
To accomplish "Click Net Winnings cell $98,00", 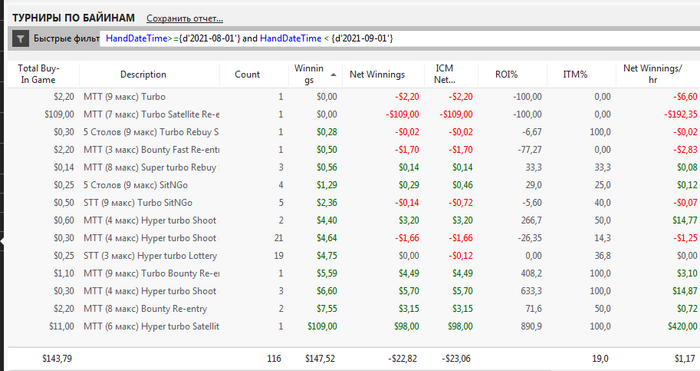I will (x=407, y=326).
